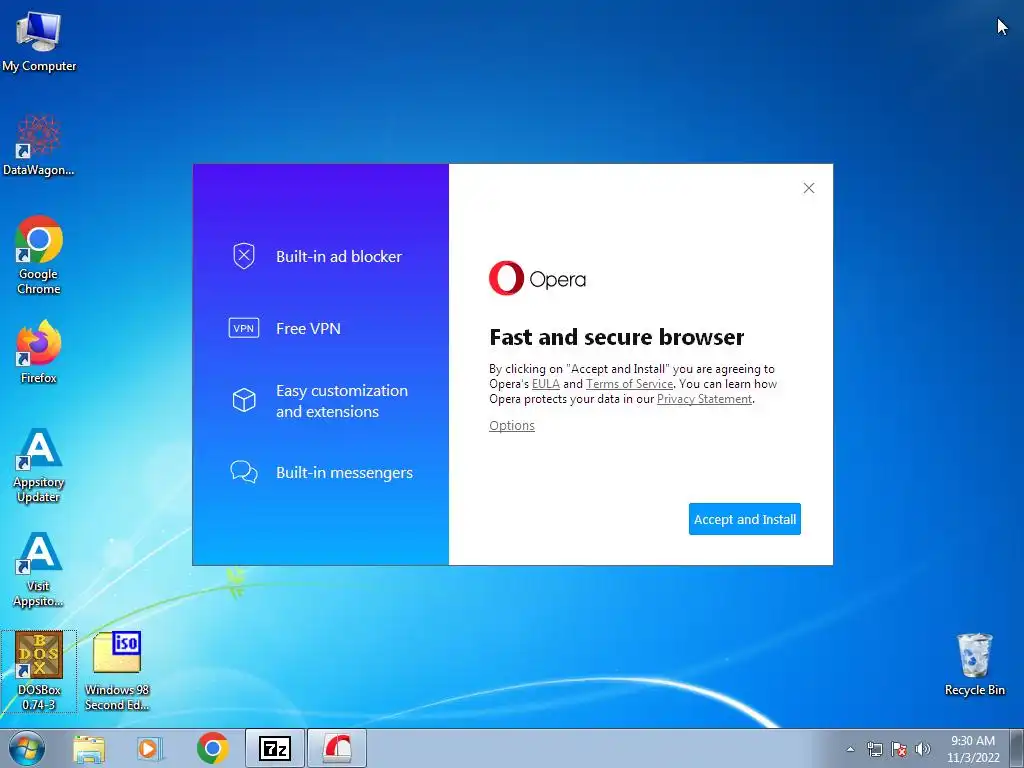Open the Privacy Statement link

pyautogui.click(x=704, y=399)
